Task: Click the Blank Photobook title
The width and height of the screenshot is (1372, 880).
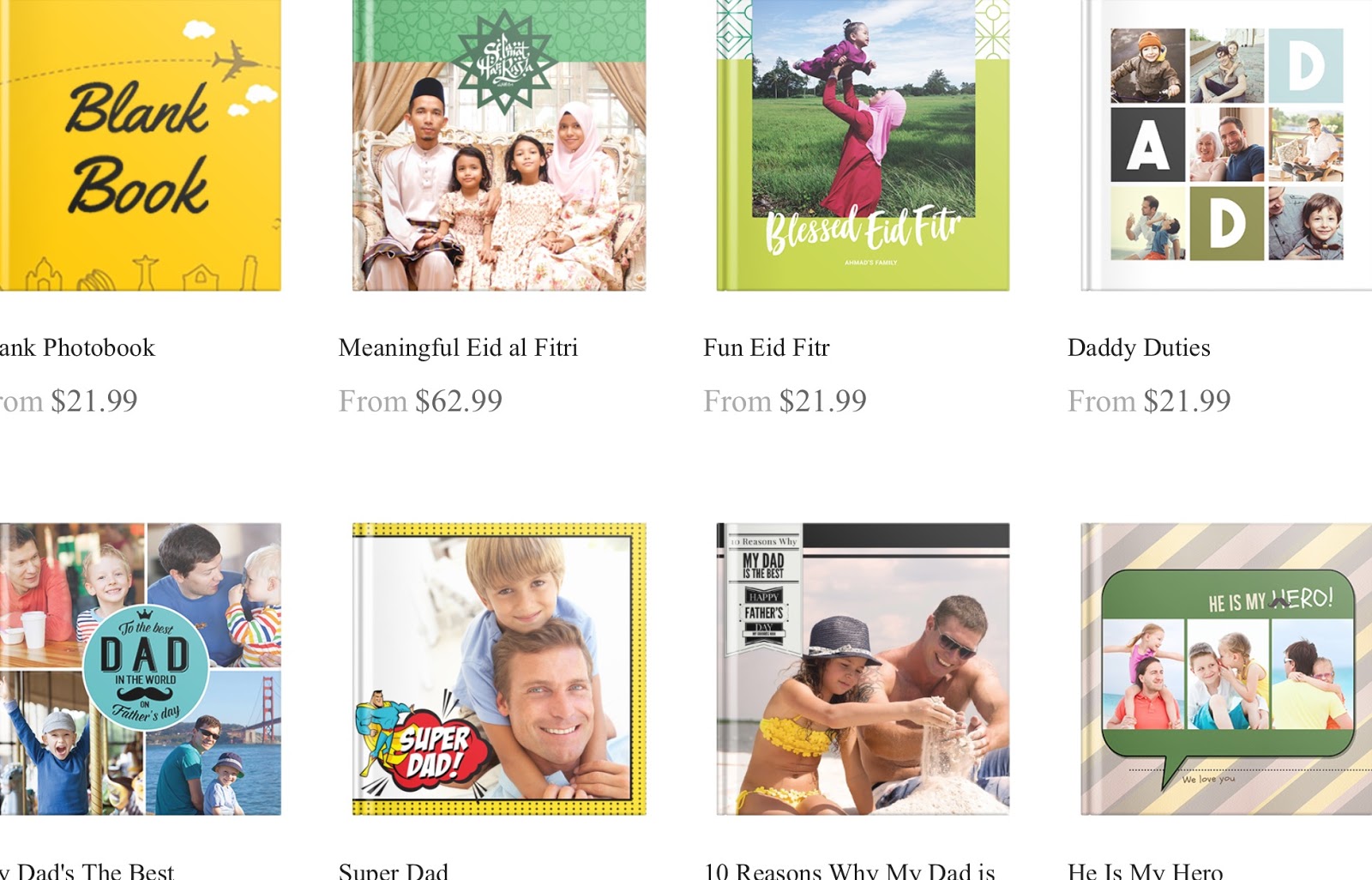Action: pos(77,347)
